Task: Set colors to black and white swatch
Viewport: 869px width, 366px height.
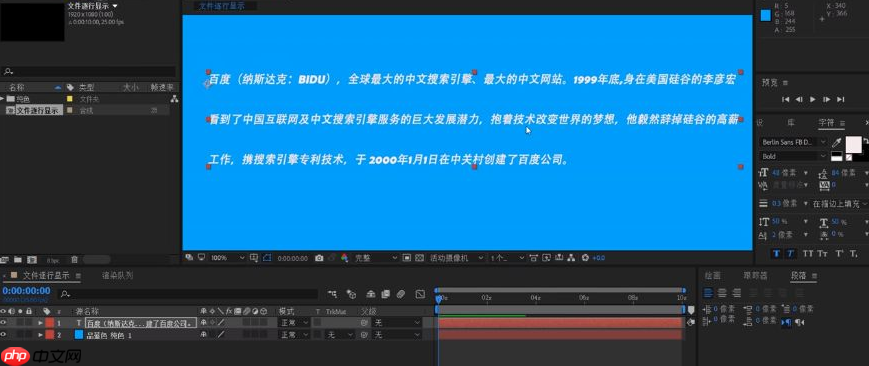Action: [837, 157]
